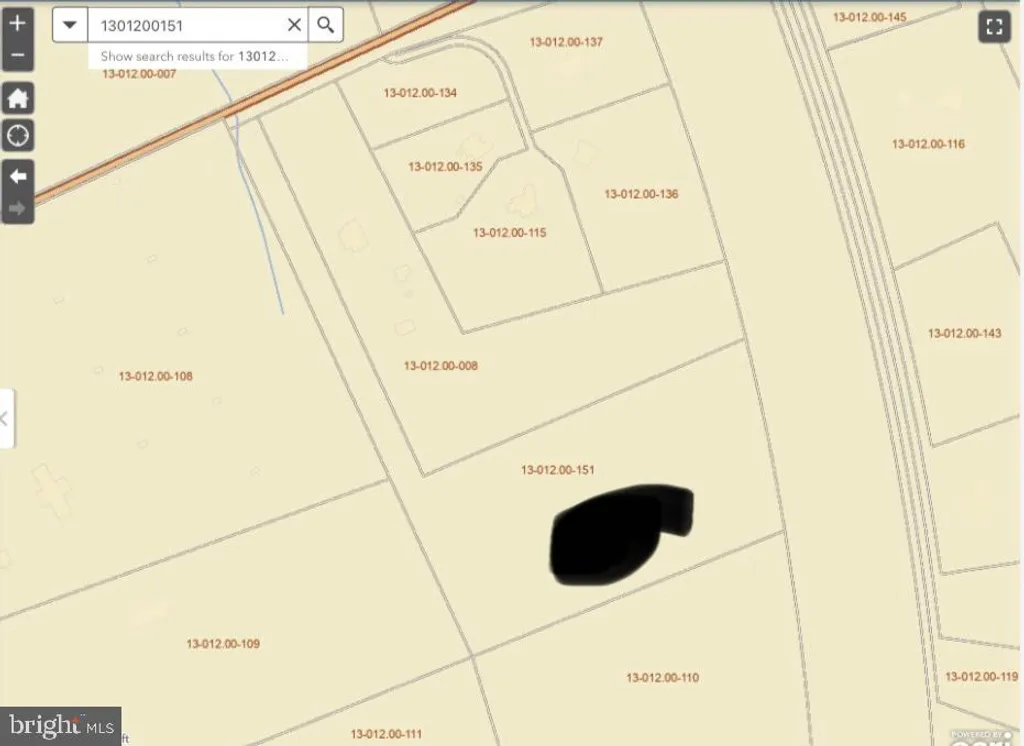The width and height of the screenshot is (1024, 746).
Task: Return to default extent using the Home icon
Action: [18, 98]
